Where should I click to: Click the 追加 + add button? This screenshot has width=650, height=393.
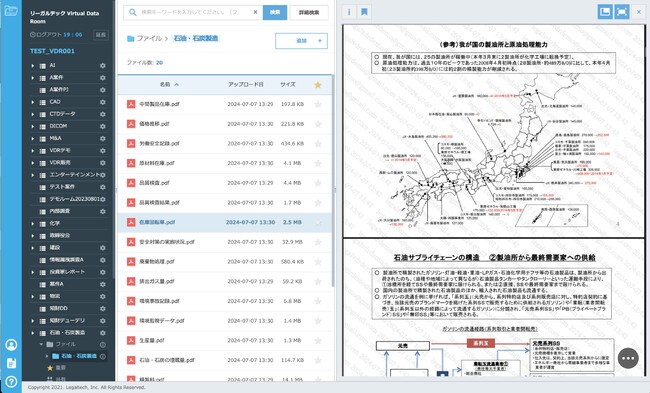coord(301,41)
